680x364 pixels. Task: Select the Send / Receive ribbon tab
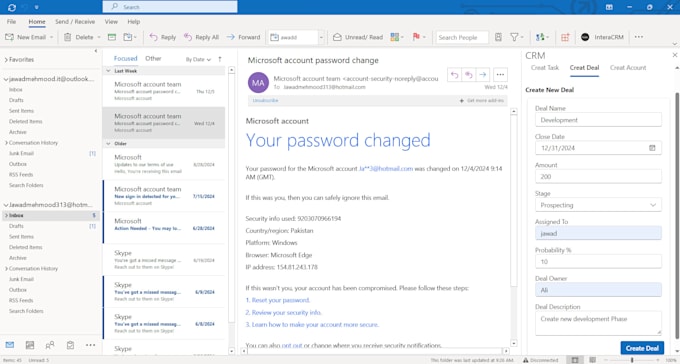[75, 22]
